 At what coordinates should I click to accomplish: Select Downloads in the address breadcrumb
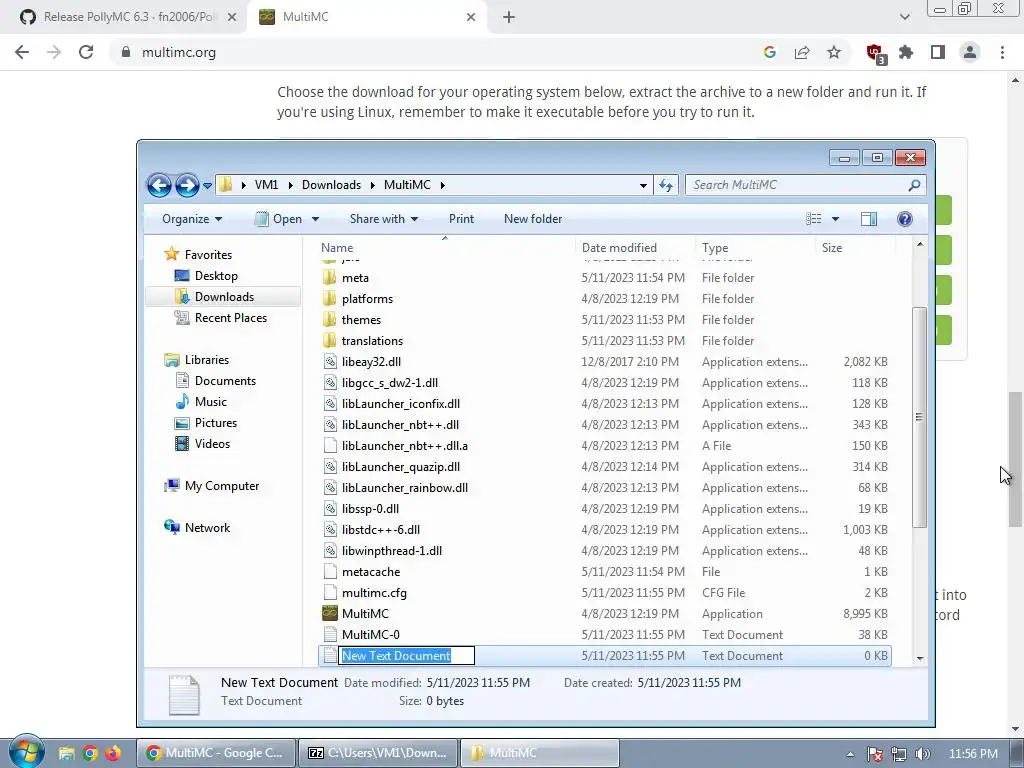pyautogui.click(x=331, y=185)
